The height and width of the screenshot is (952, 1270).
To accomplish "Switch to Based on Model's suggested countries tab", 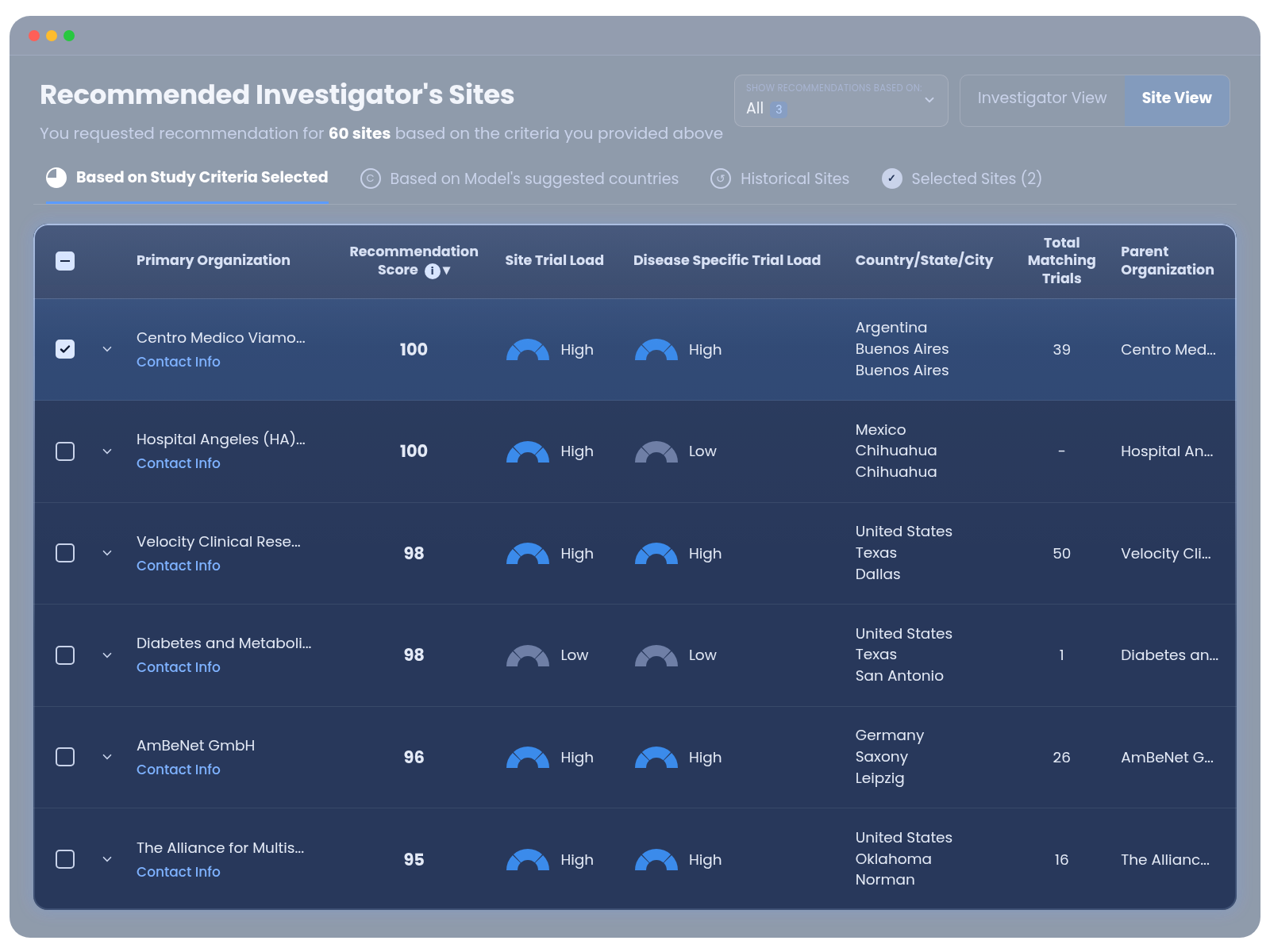I will click(x=519, y=178).
